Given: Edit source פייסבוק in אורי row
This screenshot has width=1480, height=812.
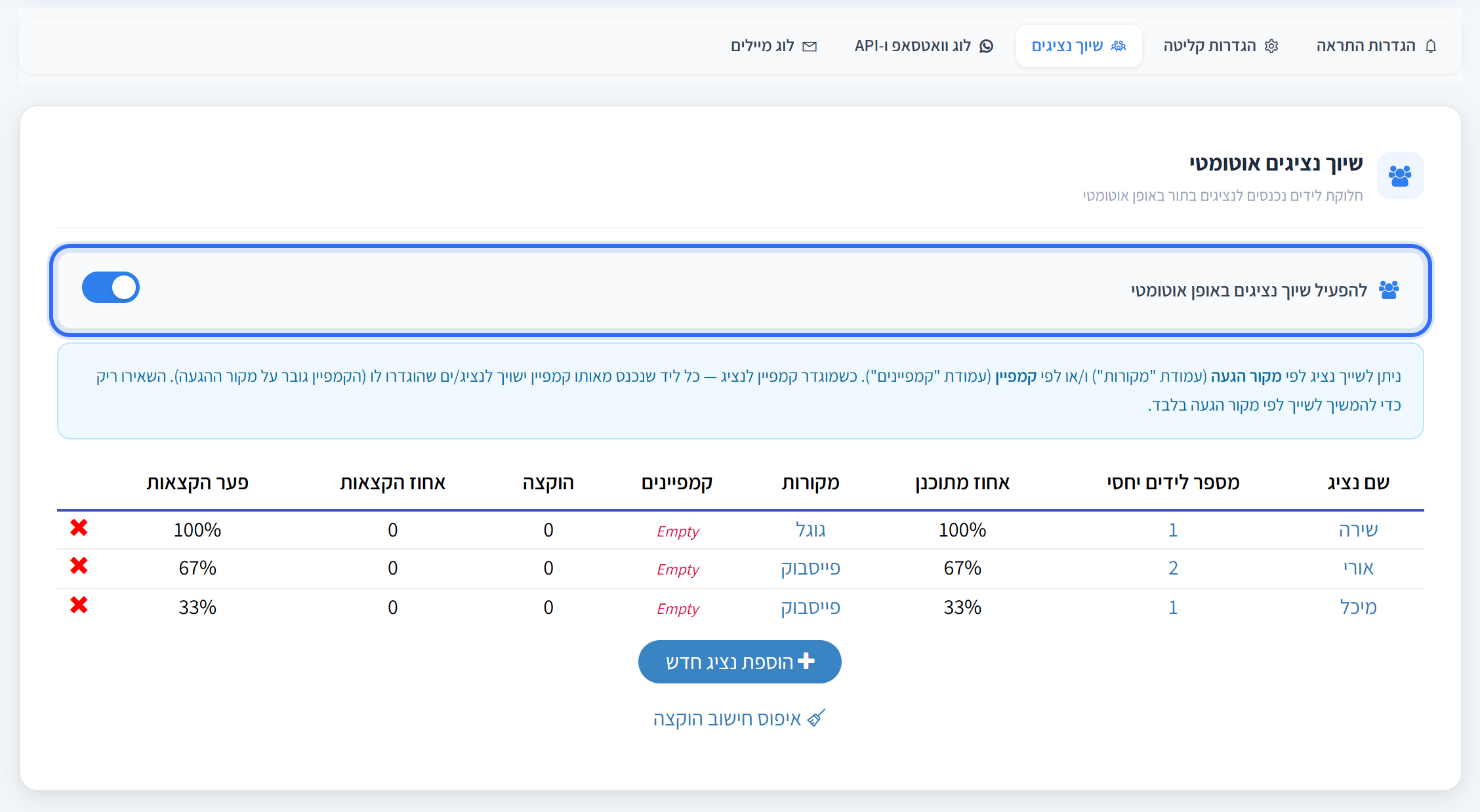Looking at the screenshot, I should [810, 568].
